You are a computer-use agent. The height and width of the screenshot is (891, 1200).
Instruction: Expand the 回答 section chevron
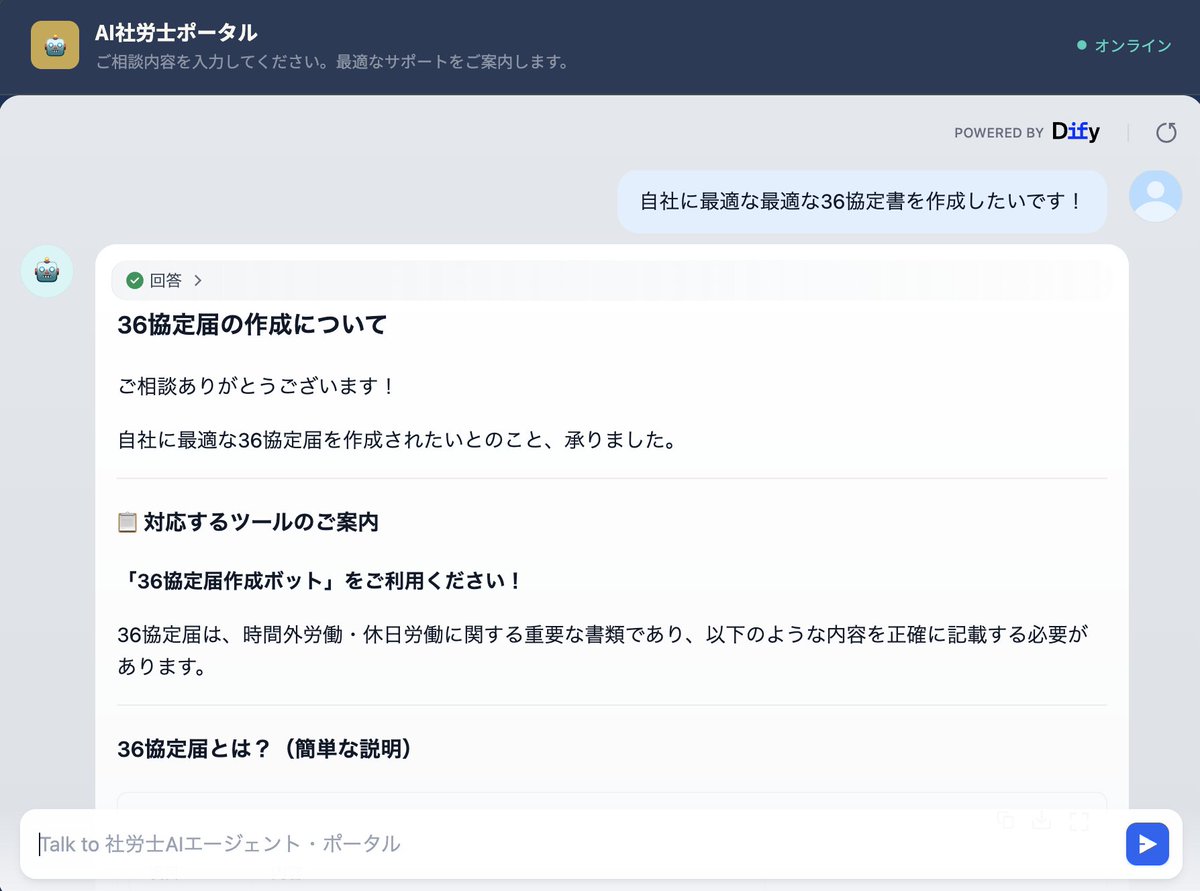point(198,281)
